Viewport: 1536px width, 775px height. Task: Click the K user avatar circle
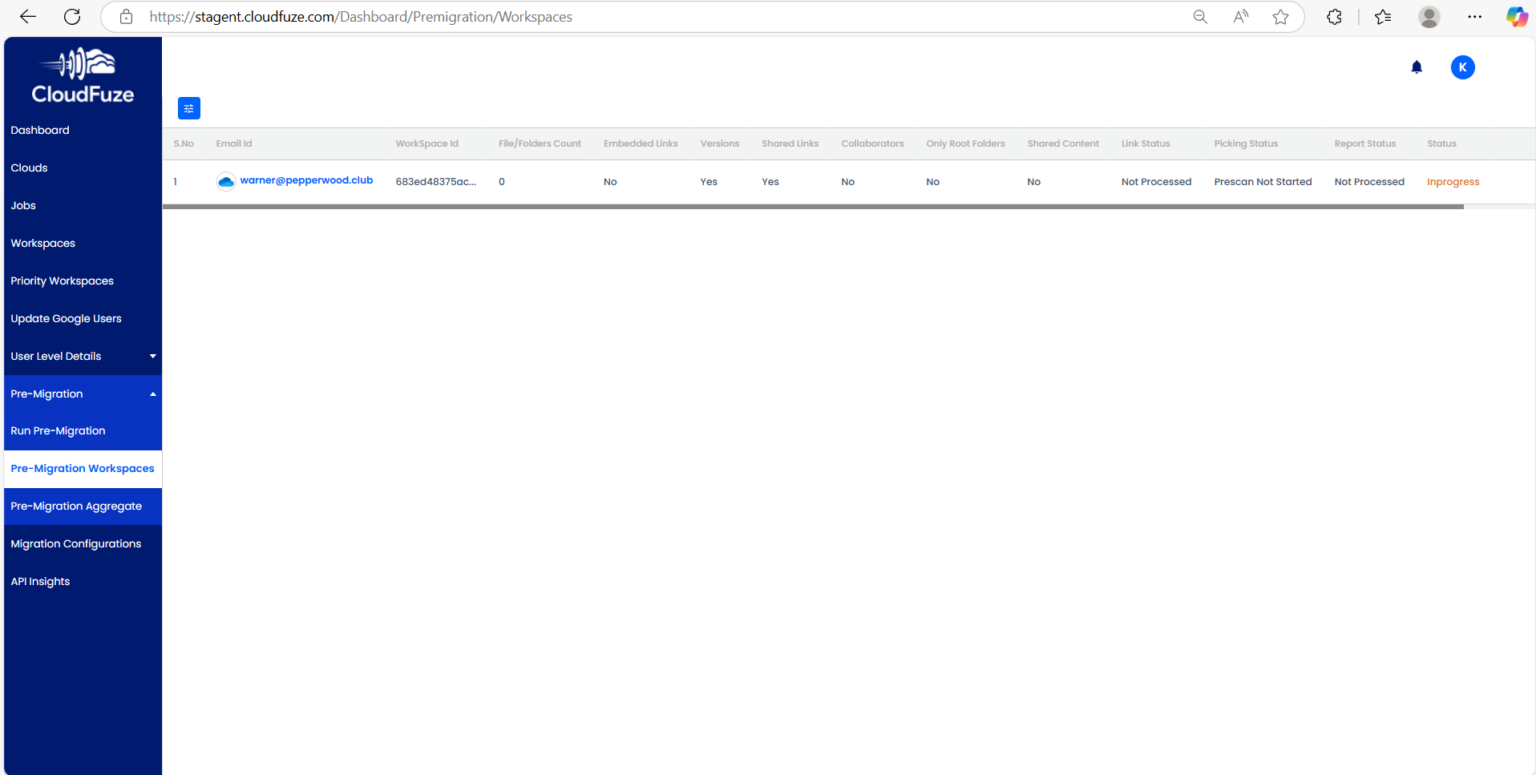1463,67
